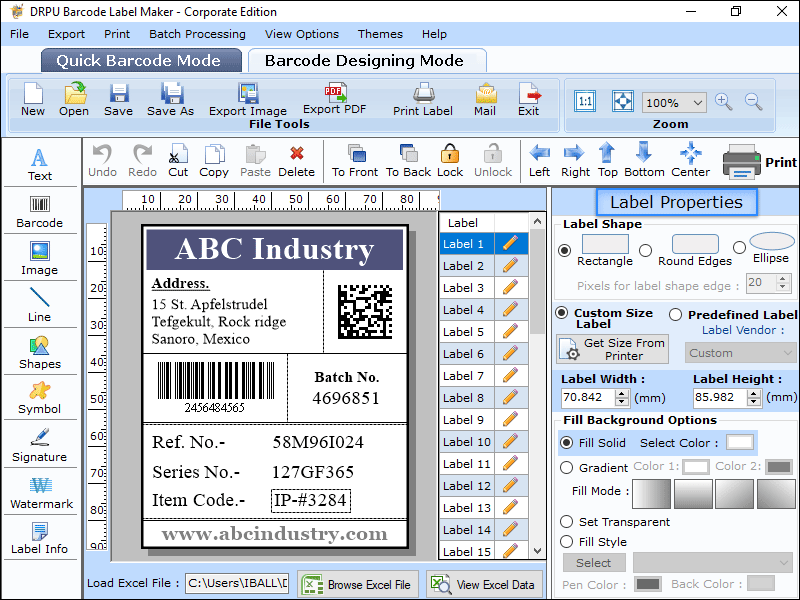Click the Exit icon
This screenshot has height=600, width=800.
[x=529, y=99]
